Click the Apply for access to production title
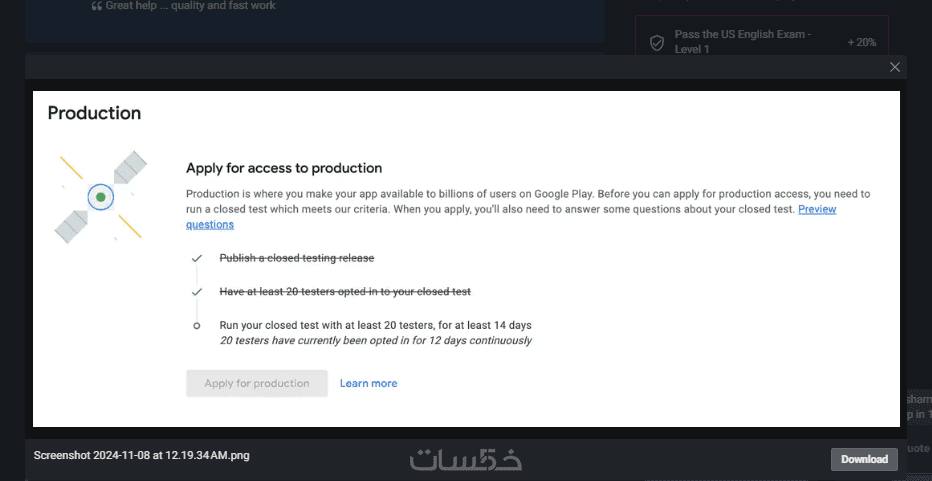 tap(284, 168)
